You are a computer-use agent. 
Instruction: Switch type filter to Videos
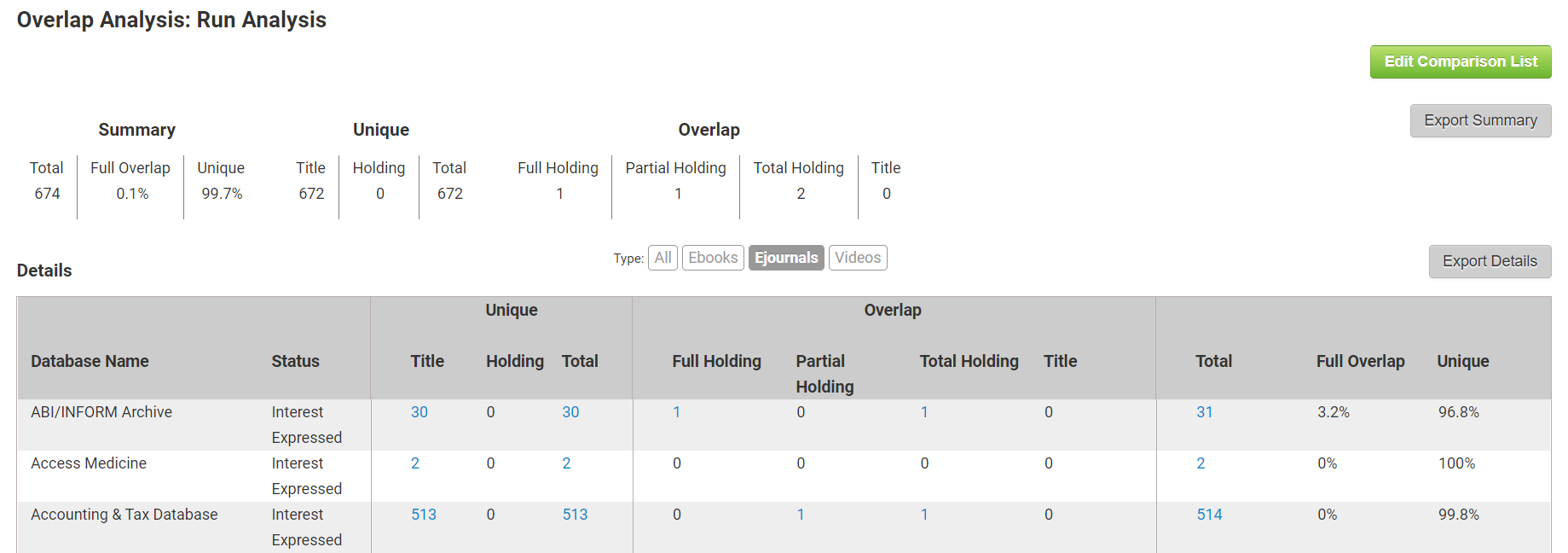857,258
